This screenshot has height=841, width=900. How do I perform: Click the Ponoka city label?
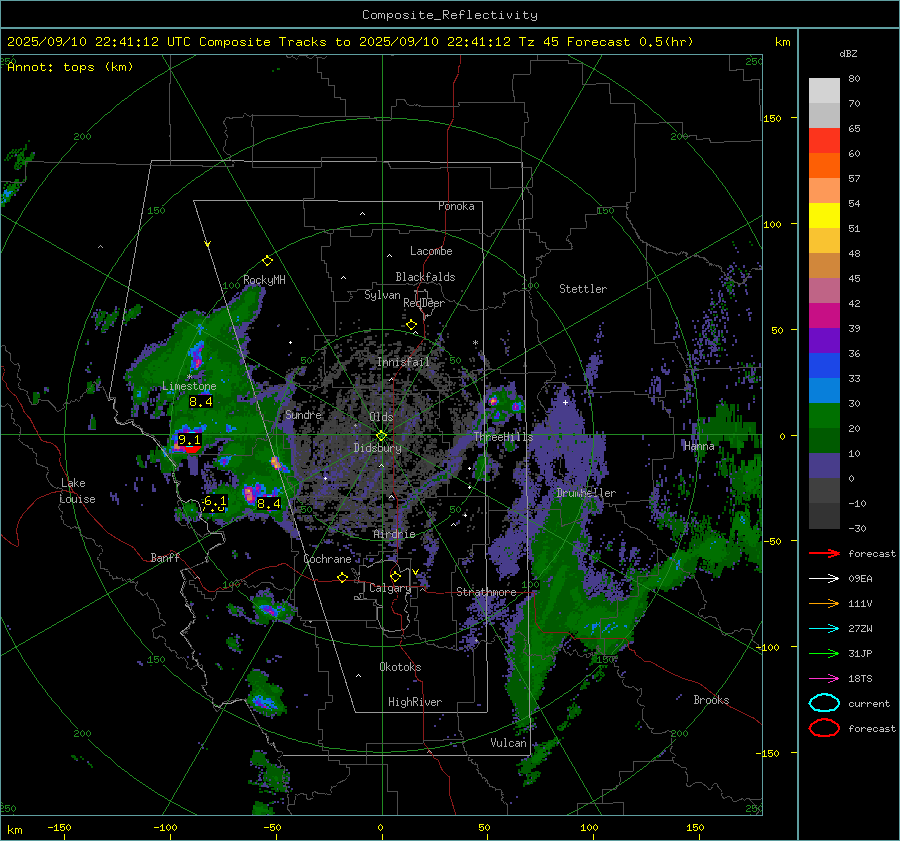(456, 206)
